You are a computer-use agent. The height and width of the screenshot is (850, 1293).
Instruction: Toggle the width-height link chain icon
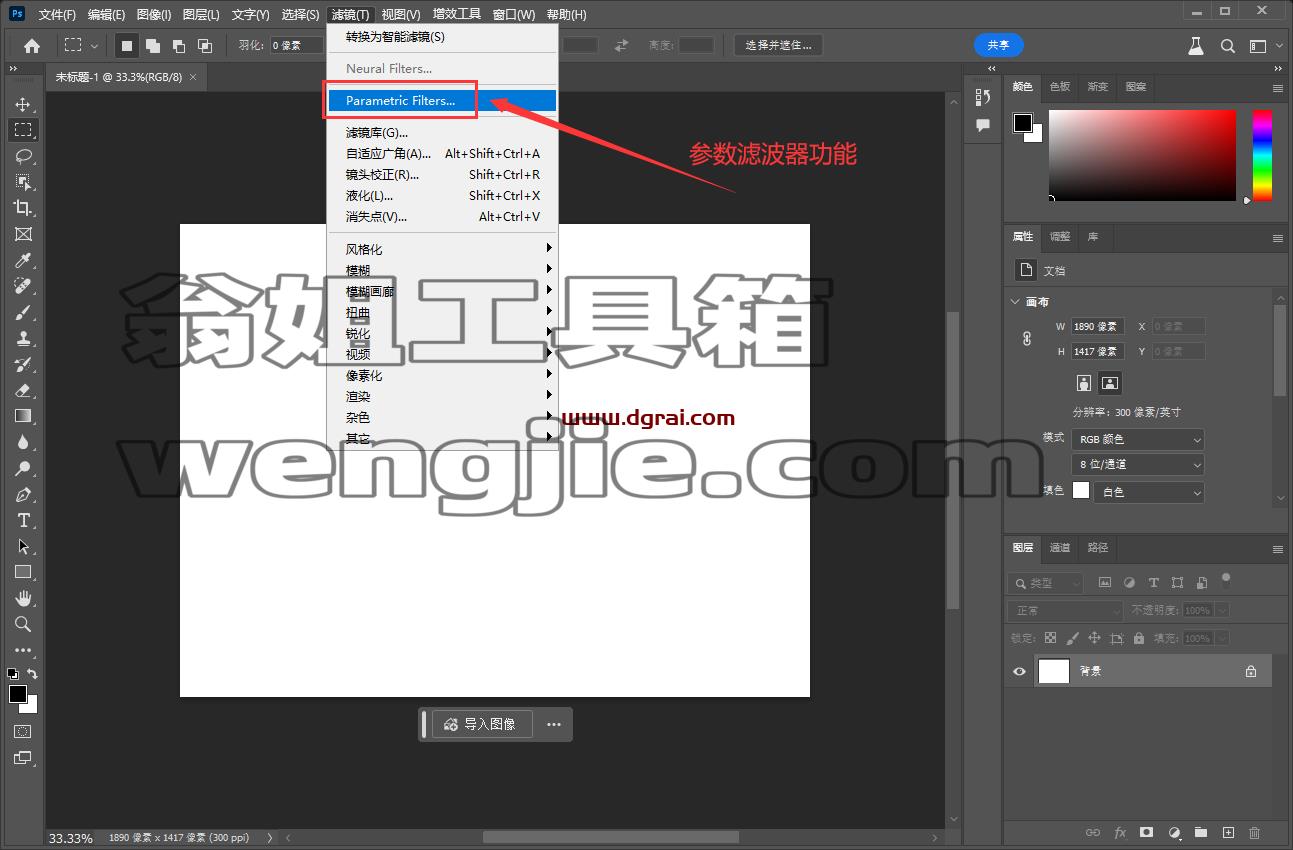(1027, 339)
